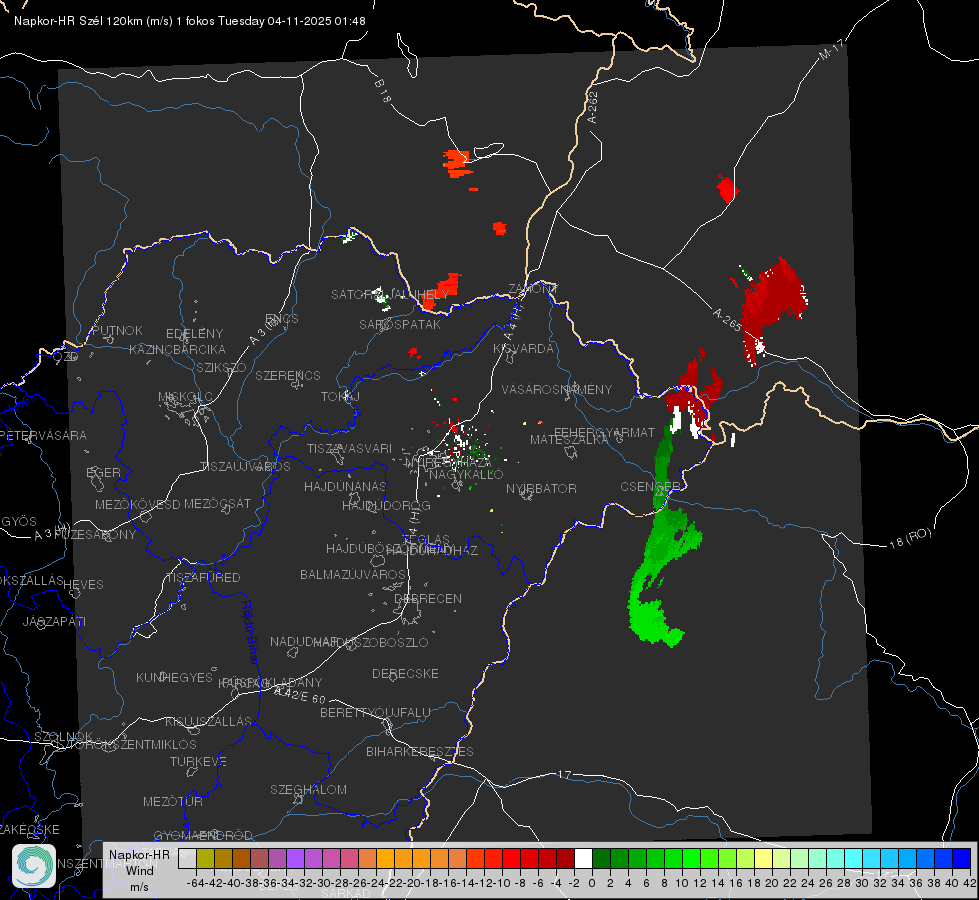This screenshot has width=979, height=900.
Task: Click the FEHÉRGYARMAT town label
Action: 605,432
